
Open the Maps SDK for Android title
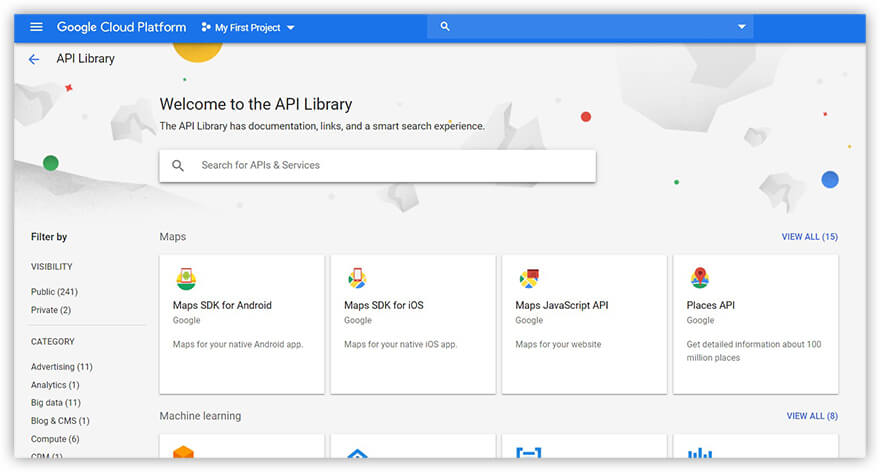222,305
